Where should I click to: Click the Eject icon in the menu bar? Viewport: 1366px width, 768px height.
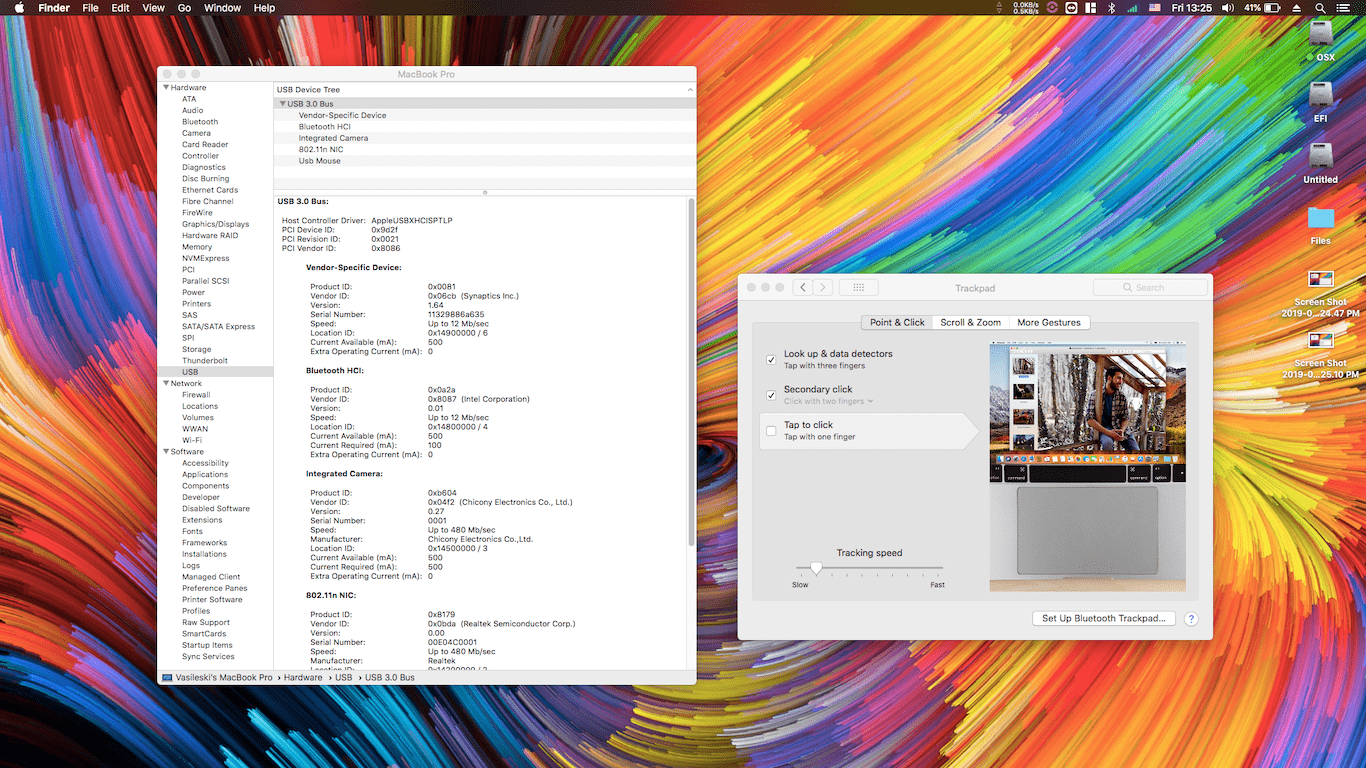(x=1297, y=7)
